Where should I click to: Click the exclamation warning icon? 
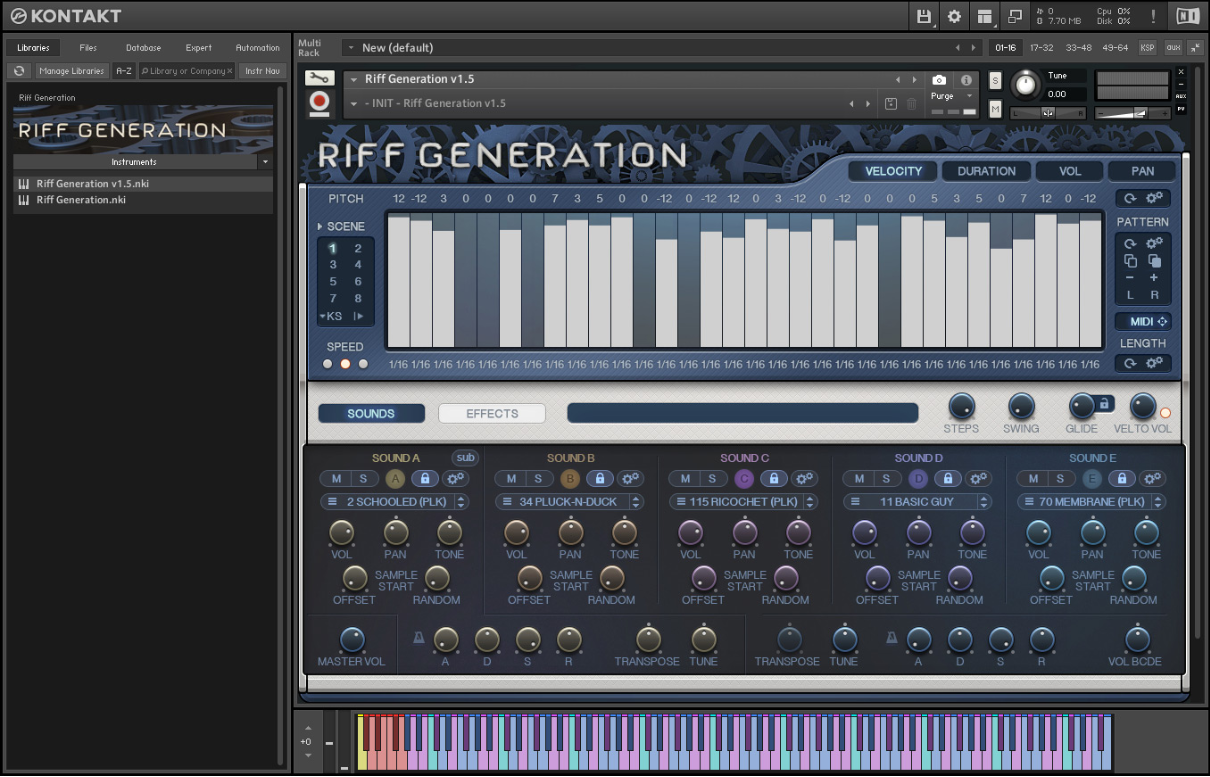(x=1153, y=16)
